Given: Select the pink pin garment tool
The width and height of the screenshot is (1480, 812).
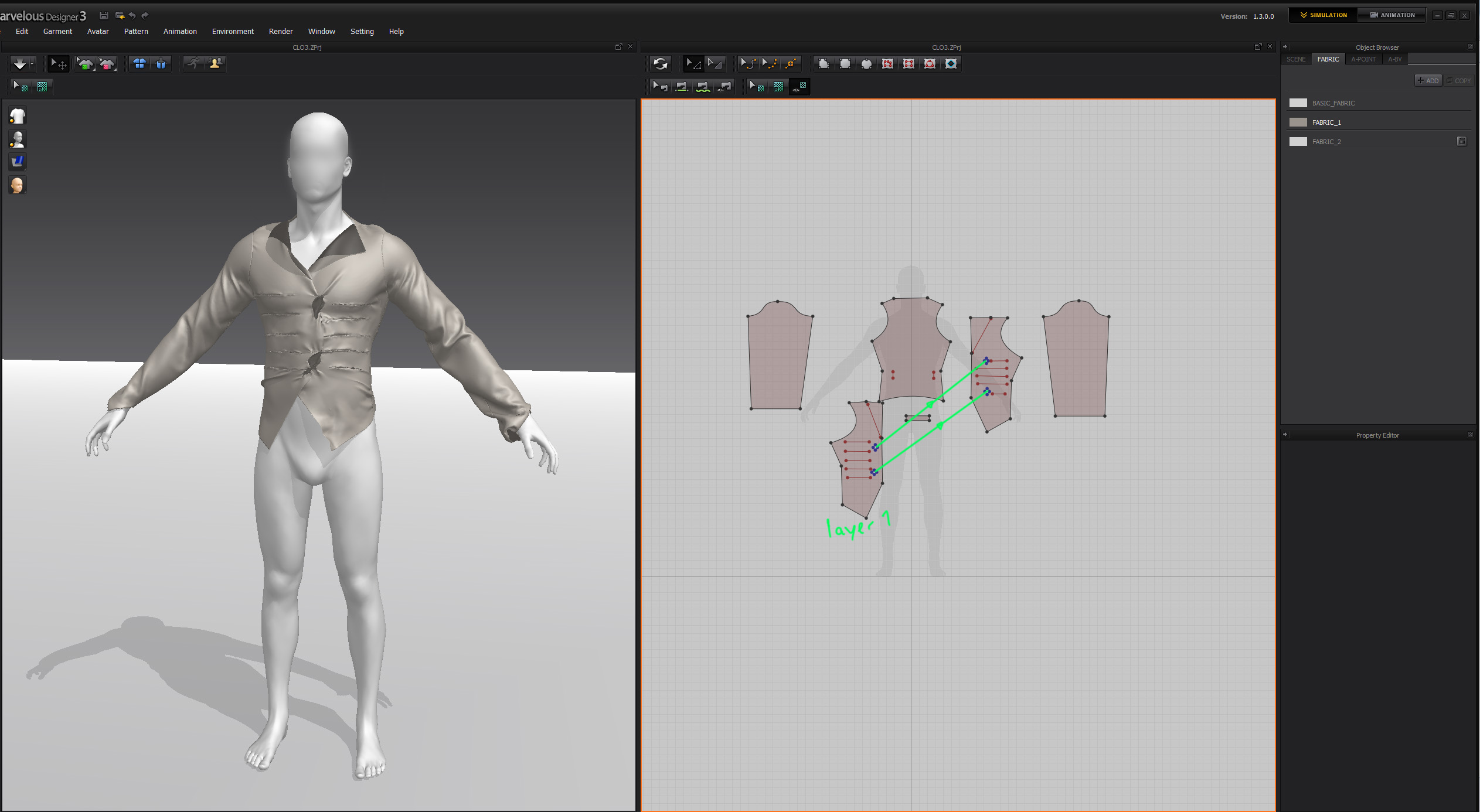Looking at the screenshot, I should click(x=107, y=64).
